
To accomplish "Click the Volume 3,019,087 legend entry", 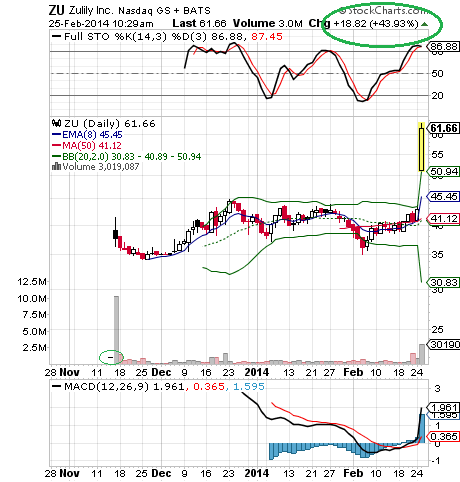I will click(x=96, y=166).
